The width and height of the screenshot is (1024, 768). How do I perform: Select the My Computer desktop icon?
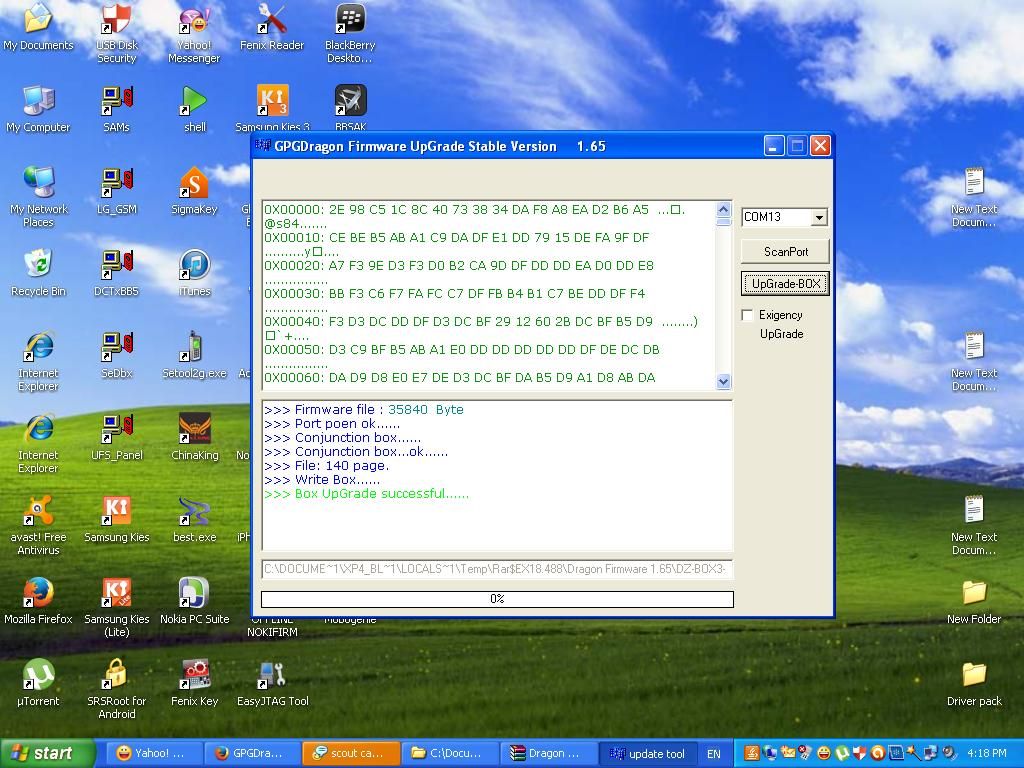[38, 108]
